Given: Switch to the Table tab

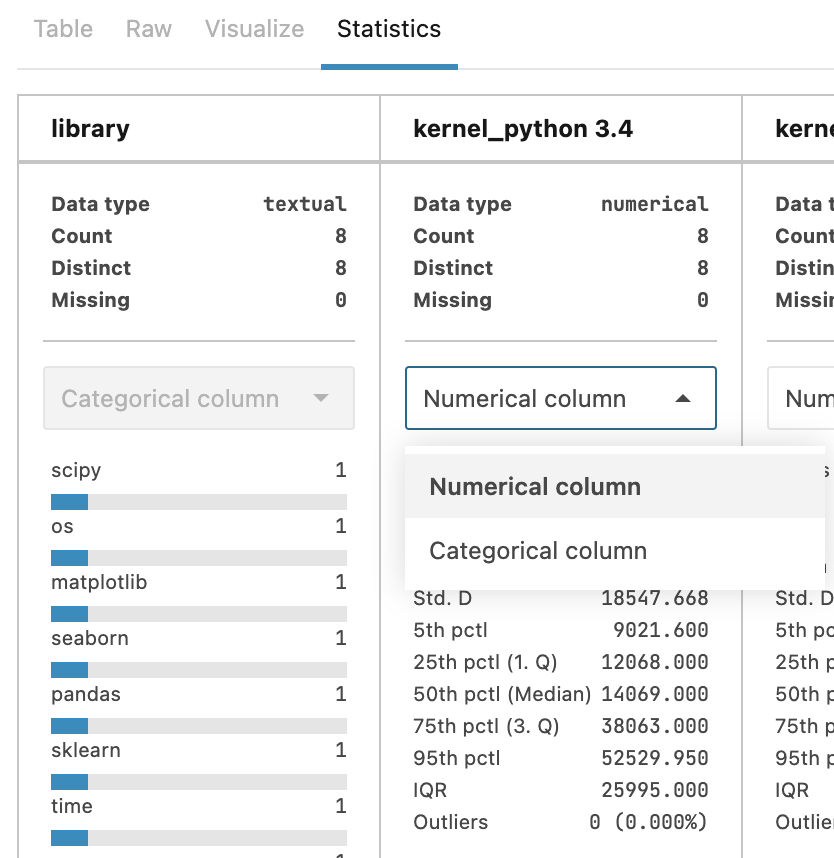Looking at the screenshot, I should (x=63, y=29).
